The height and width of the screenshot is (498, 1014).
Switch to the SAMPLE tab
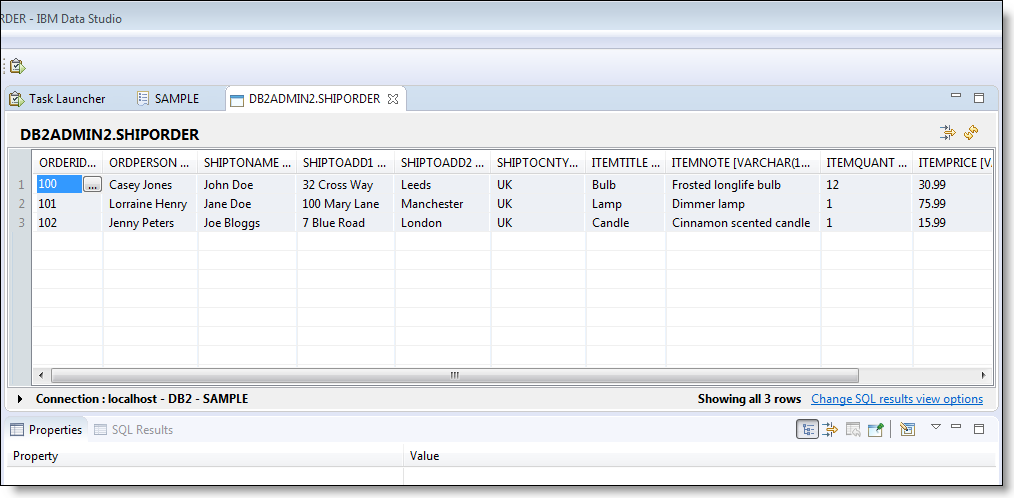point(168,99)
